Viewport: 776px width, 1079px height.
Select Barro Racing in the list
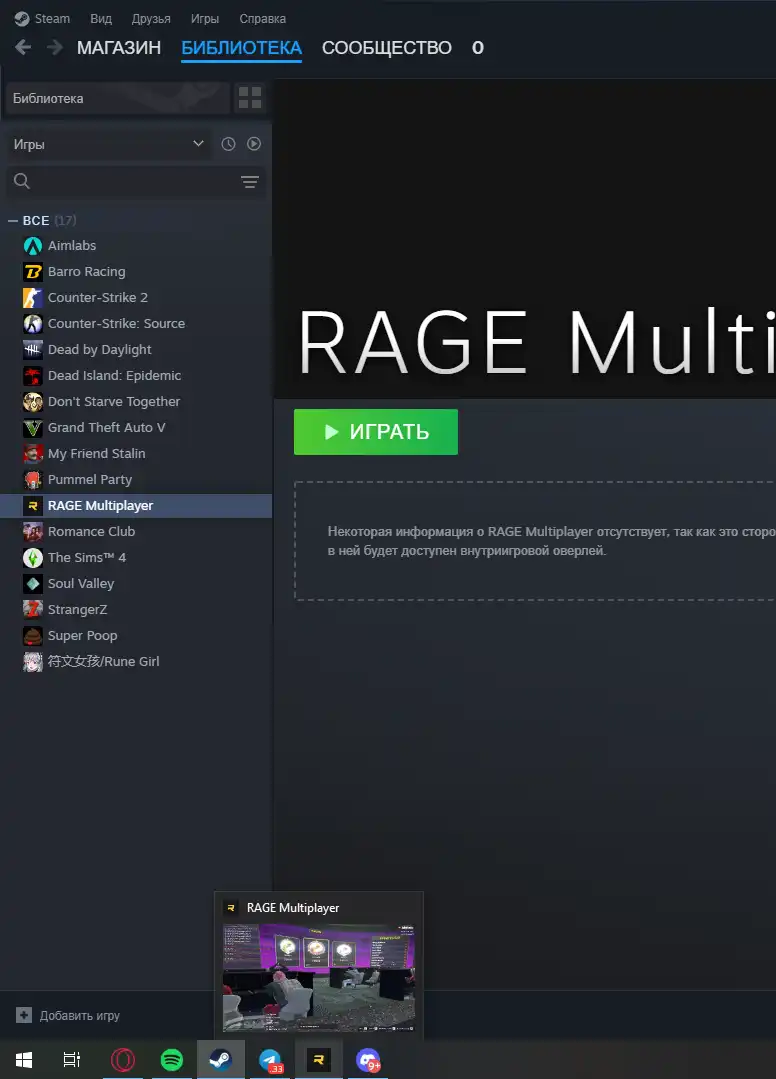(136, 272)
